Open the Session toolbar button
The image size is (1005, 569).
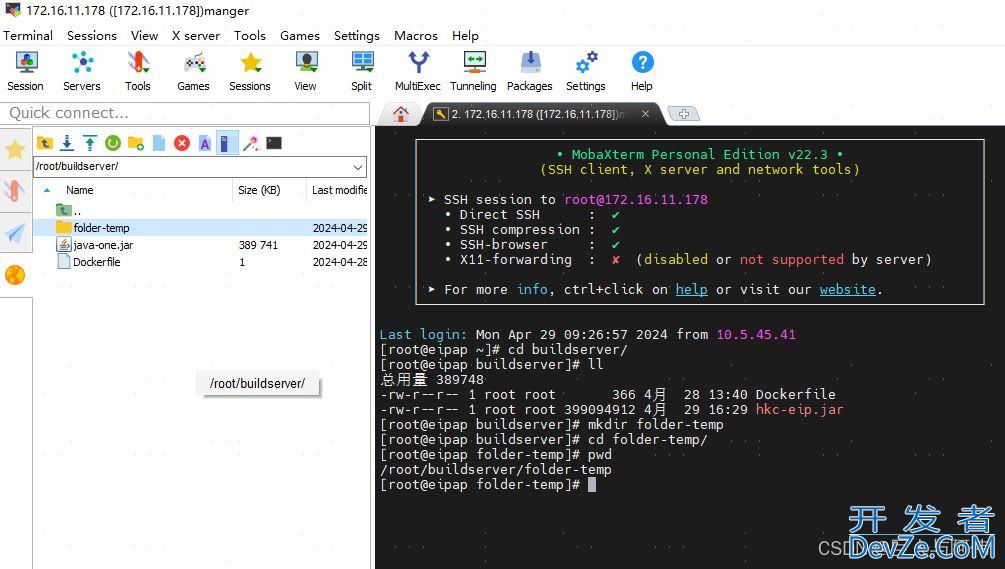point(25,72)
